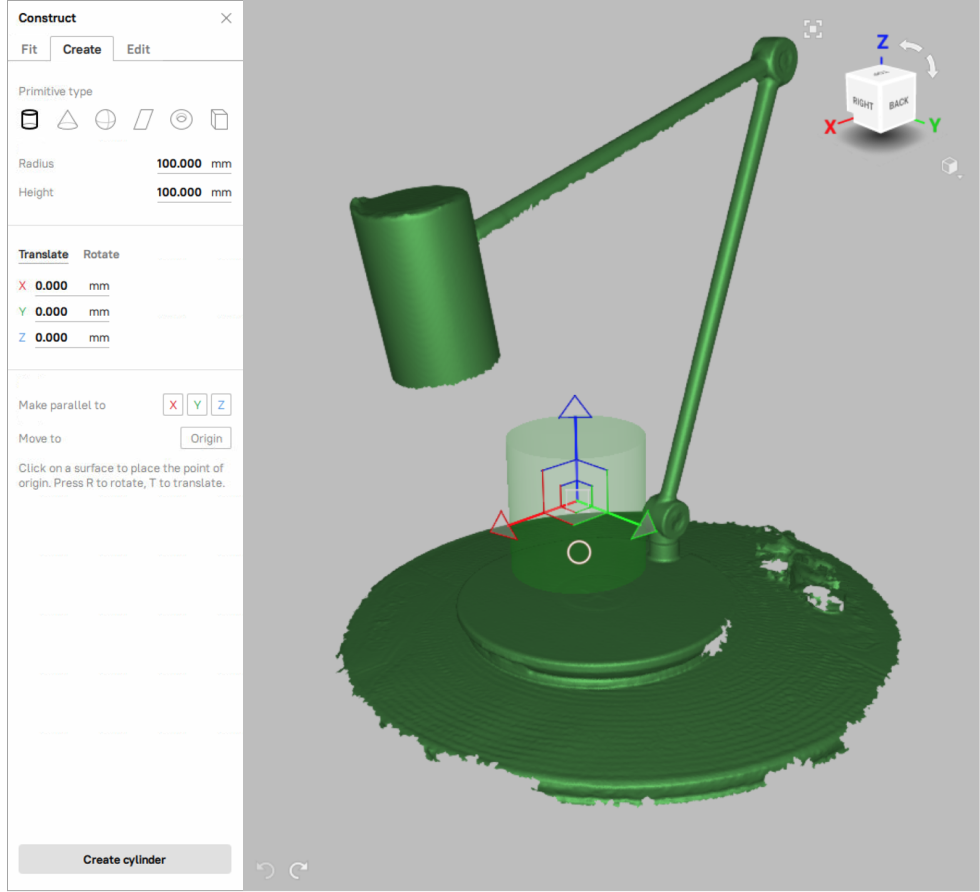This screenshot has width=980, height=892.
Task: Make parallel to Z axis
Action: 221,405
